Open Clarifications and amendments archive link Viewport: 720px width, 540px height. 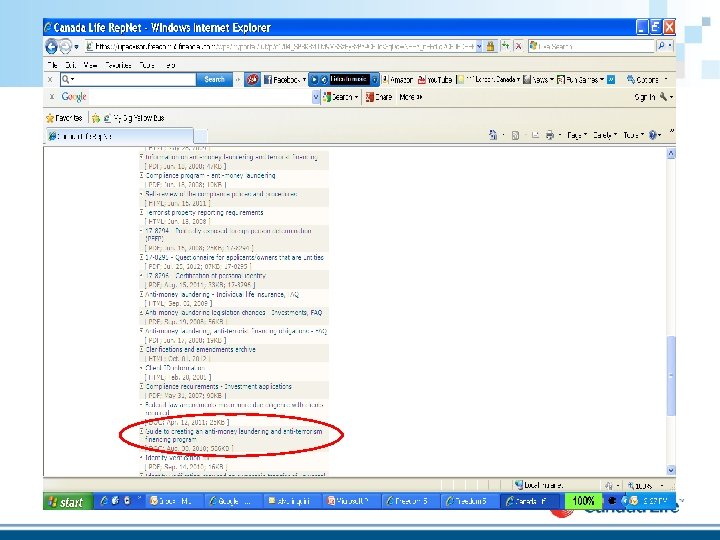tap(200, 349)
